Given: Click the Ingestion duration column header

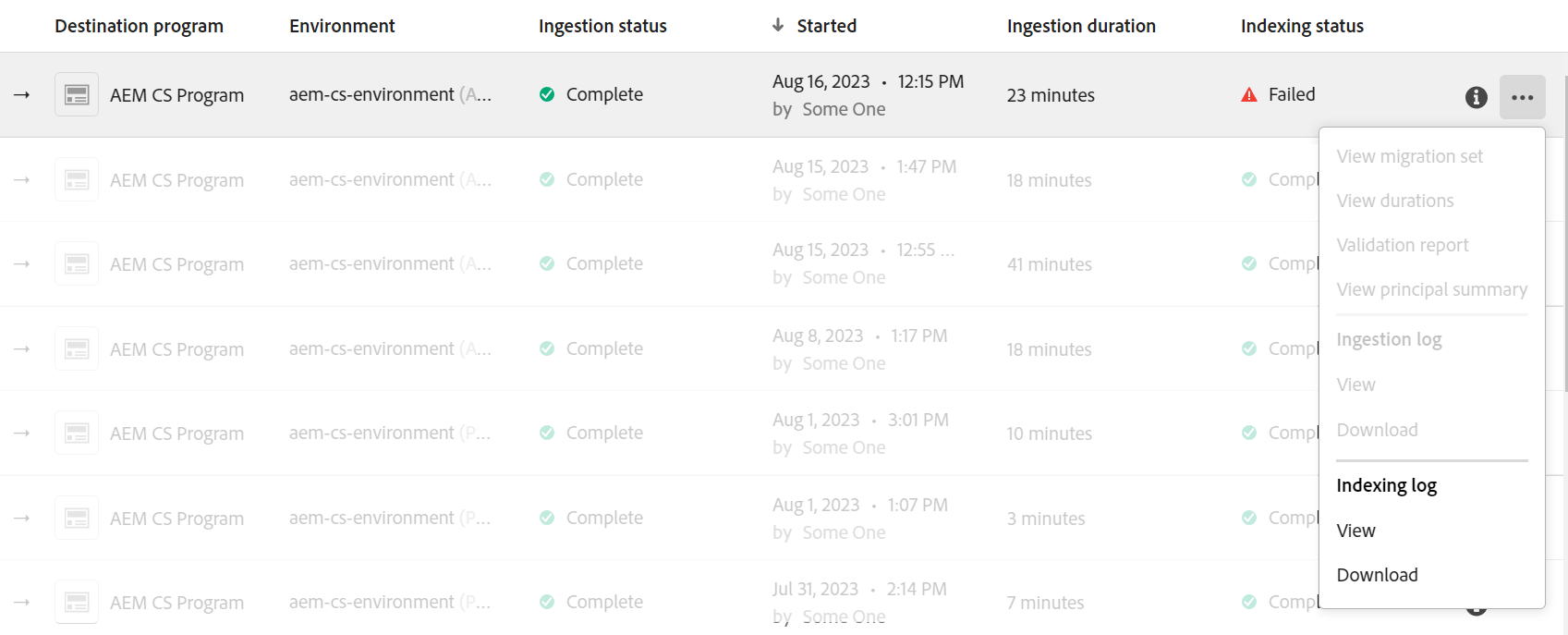Looking at the screenshot, I should pos(1081,26).
